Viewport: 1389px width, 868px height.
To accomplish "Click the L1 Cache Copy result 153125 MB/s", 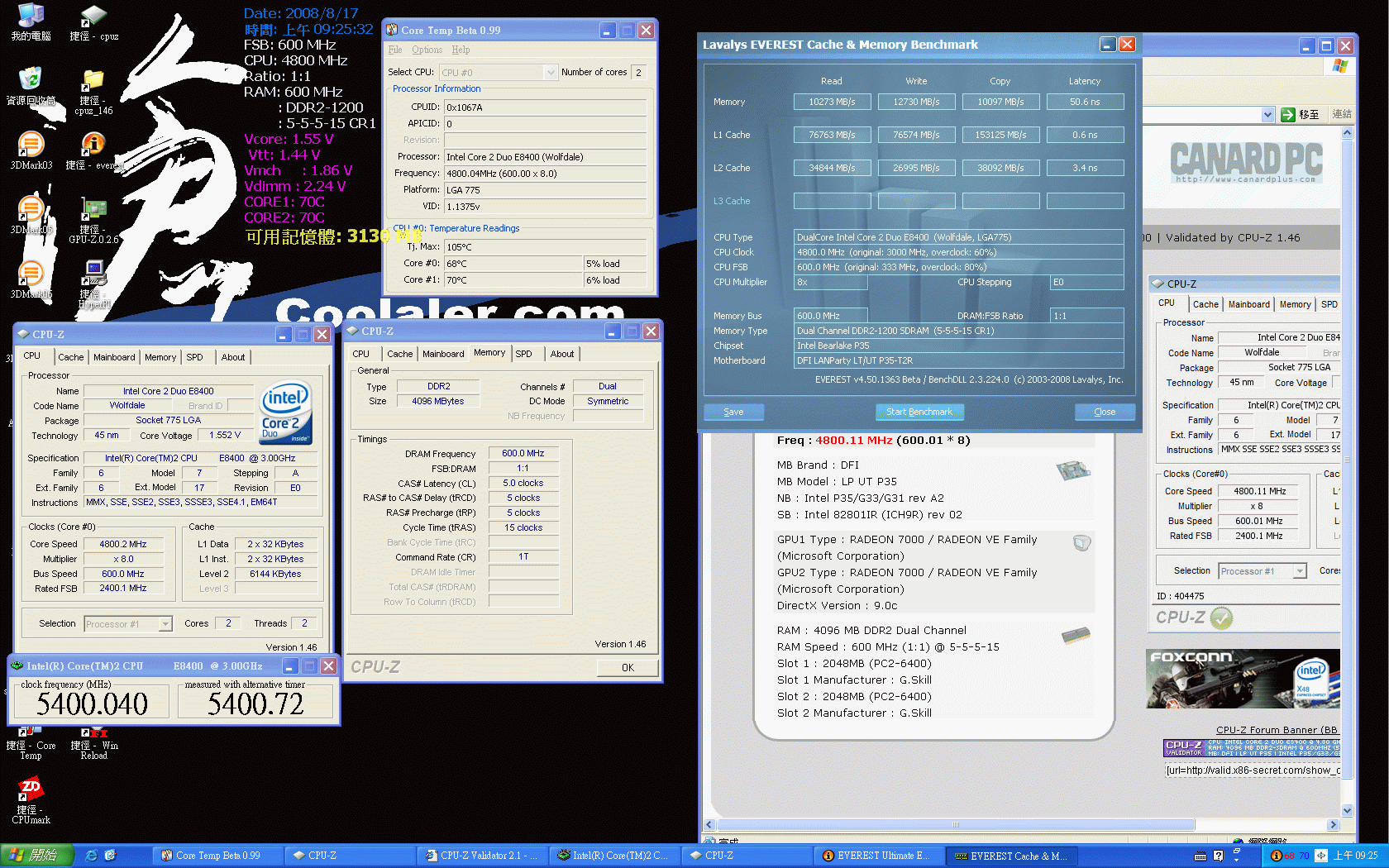I will 1000,135.
